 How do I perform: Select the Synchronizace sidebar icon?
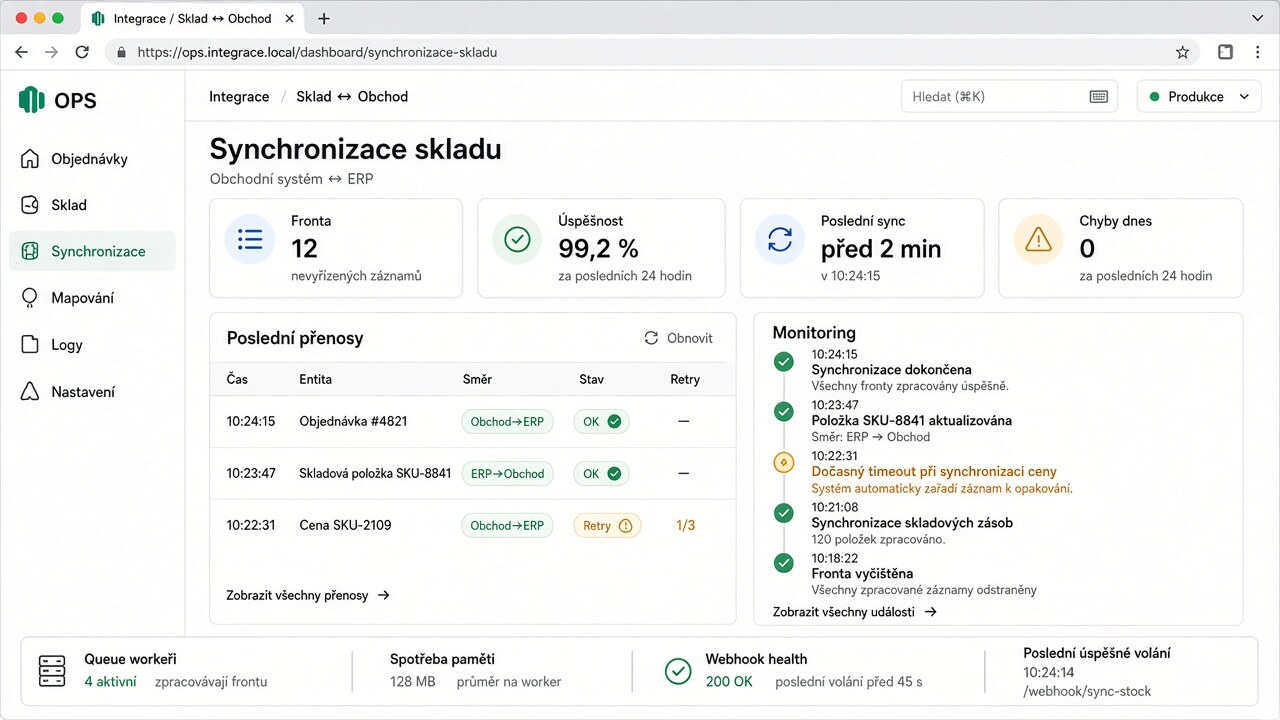click(x=30, y=251)
